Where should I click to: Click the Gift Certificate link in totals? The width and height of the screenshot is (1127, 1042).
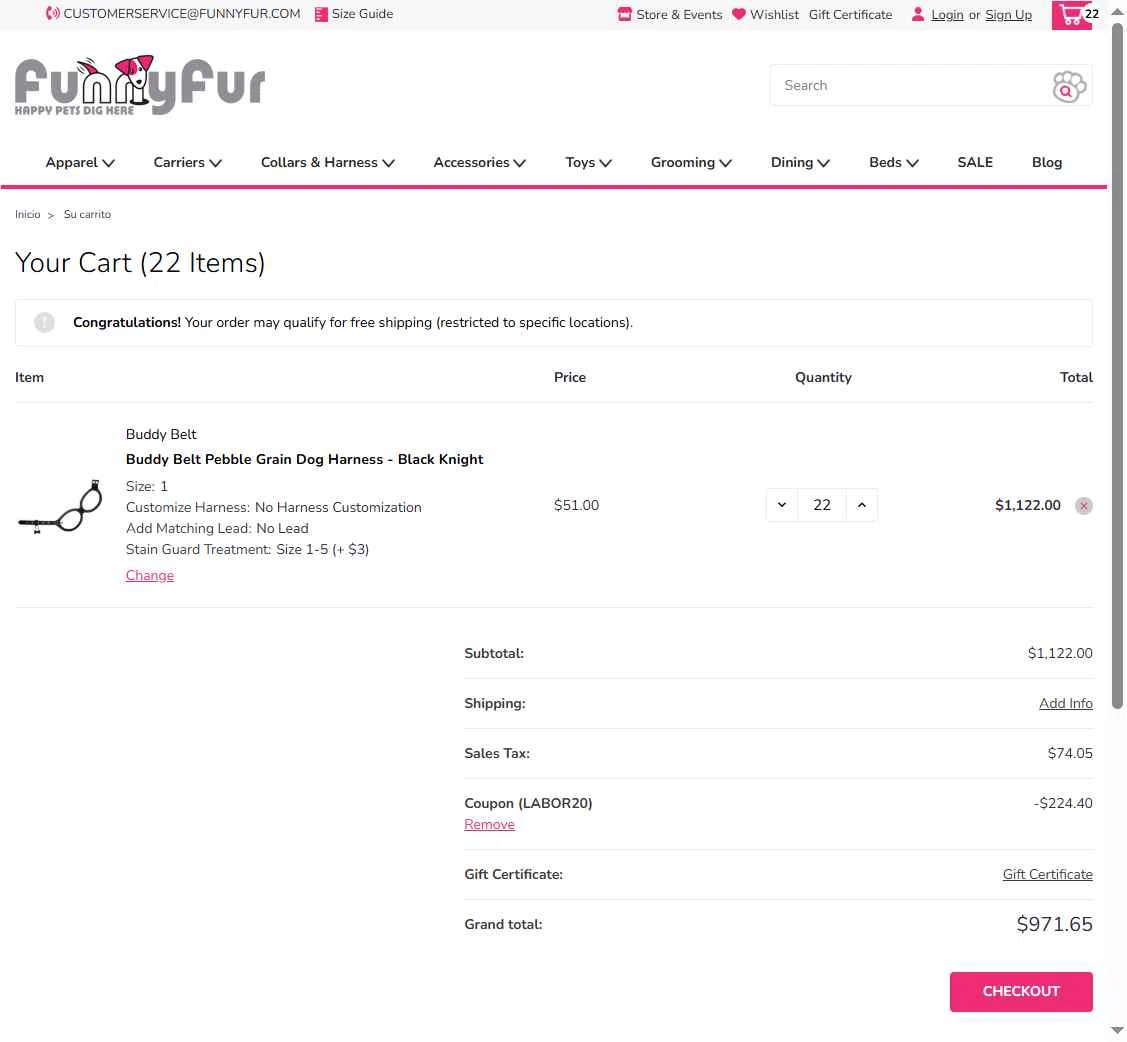pos(1047,875)
